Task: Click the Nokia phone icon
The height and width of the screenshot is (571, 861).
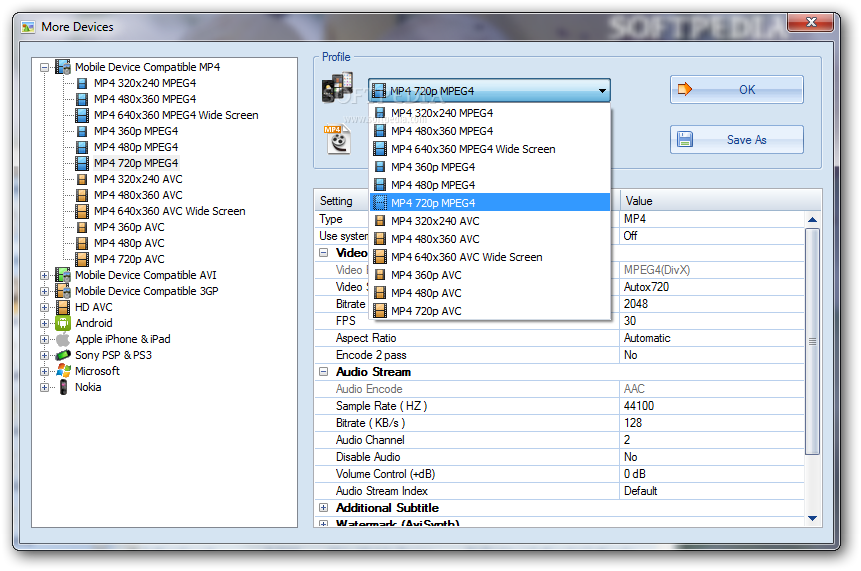Action: tap(63, 387)
